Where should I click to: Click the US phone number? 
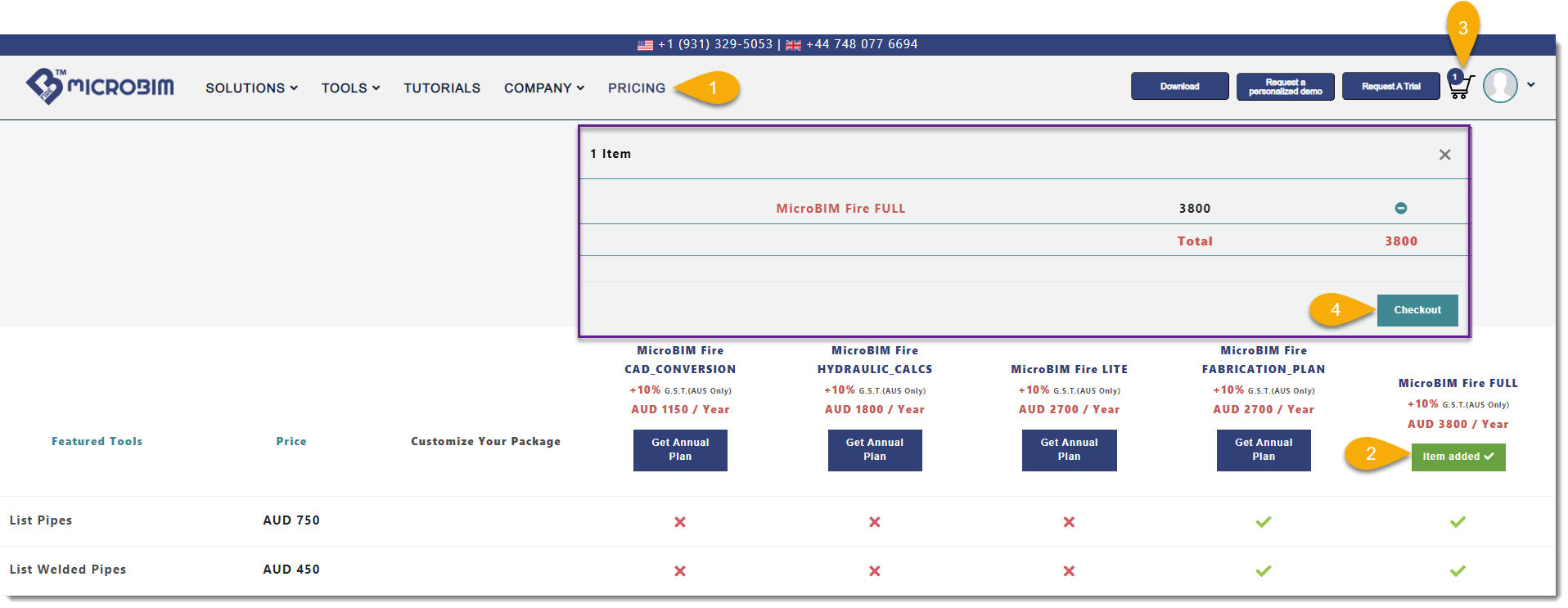point(715,44)
